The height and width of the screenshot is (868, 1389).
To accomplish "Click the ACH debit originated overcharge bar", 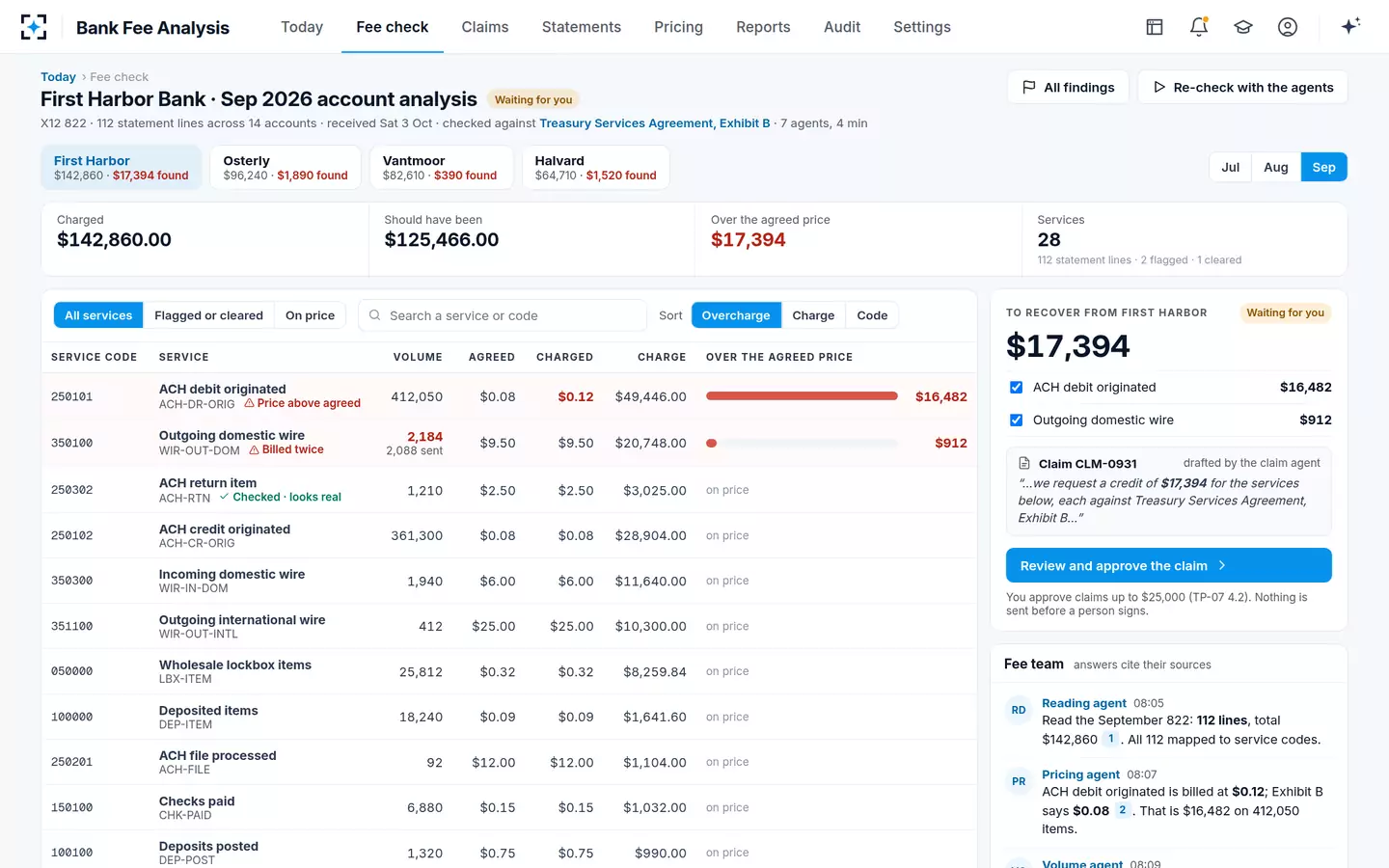I will (802, 396).
